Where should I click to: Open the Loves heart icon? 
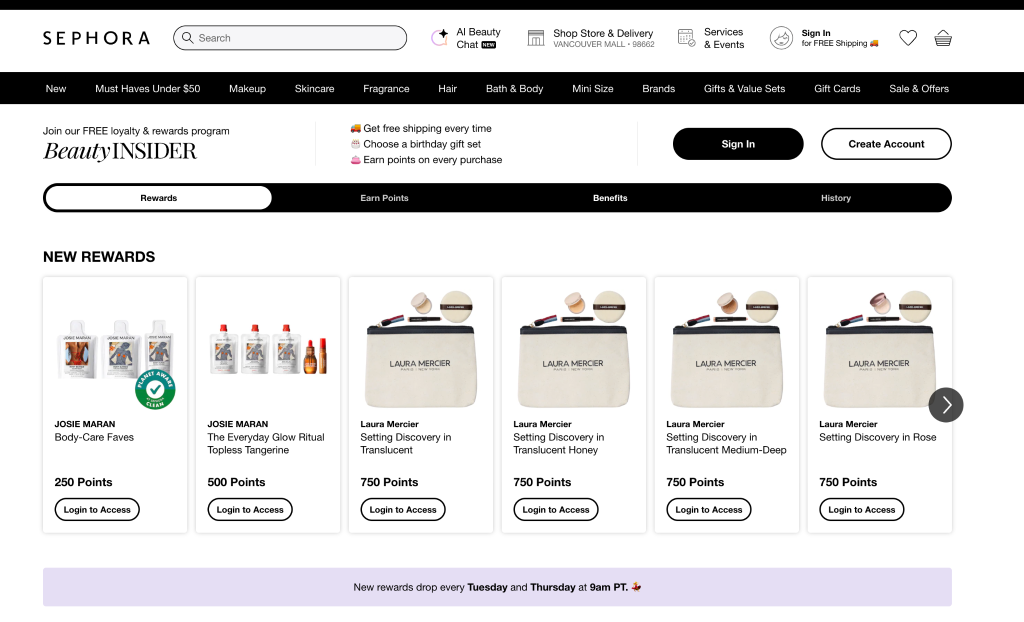click(x=908, y=38)
